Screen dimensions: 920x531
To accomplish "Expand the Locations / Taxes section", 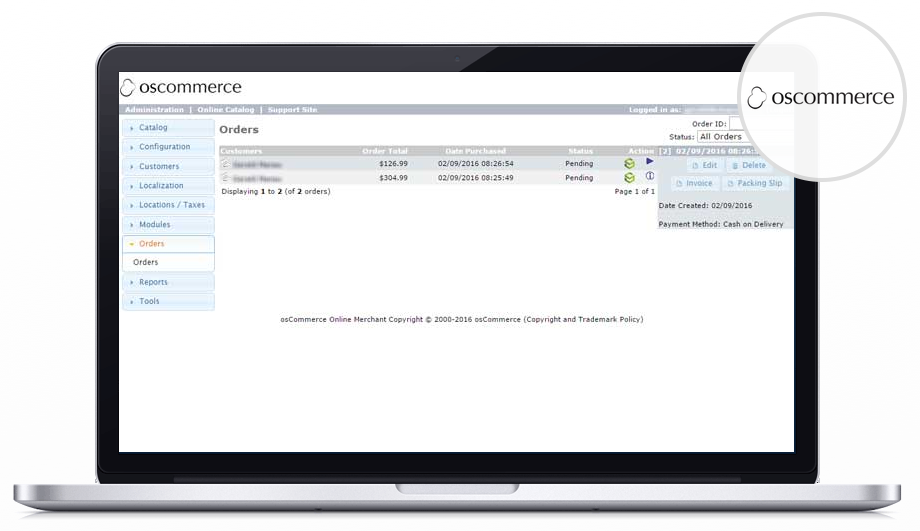I will tap(168, 205).
